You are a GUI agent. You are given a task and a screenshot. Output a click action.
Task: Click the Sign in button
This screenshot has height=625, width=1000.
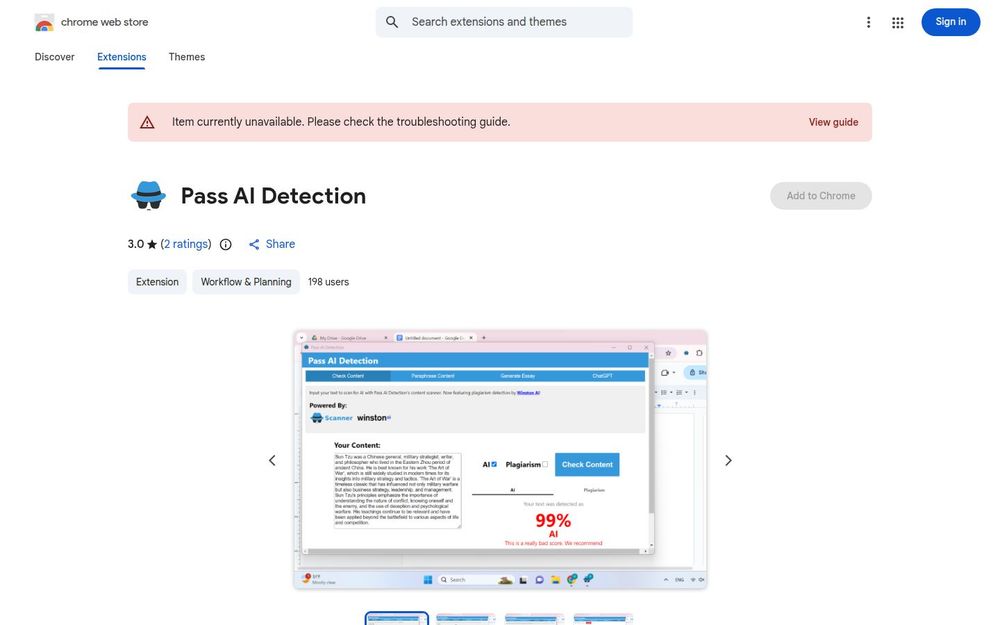click(950, 22)
